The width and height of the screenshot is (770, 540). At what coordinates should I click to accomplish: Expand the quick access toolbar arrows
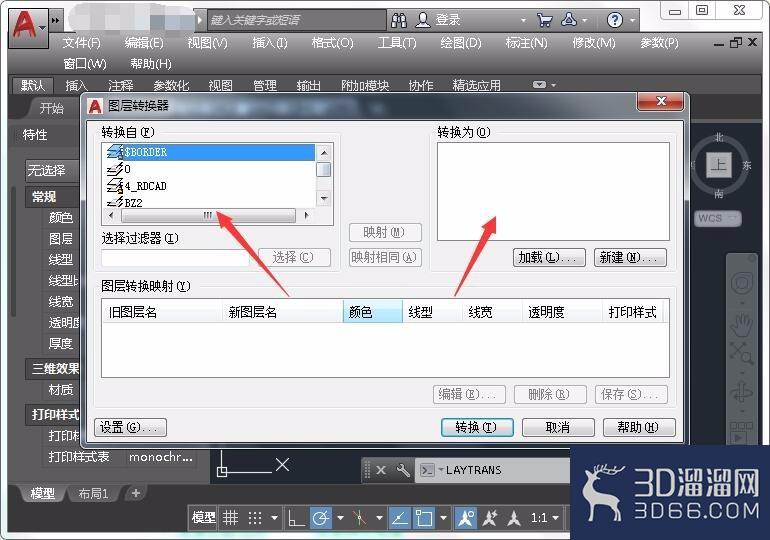[x=55, y=21]
